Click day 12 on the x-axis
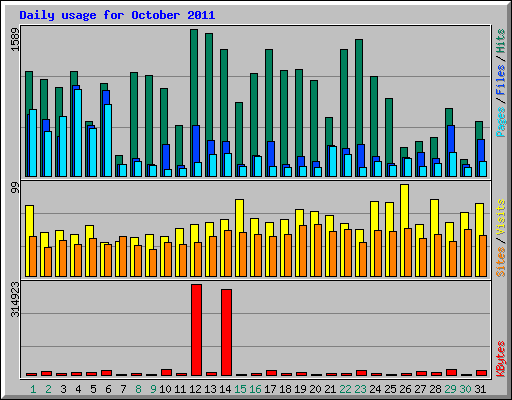Screen dimensions: 512x400 (x=195, y=389)
